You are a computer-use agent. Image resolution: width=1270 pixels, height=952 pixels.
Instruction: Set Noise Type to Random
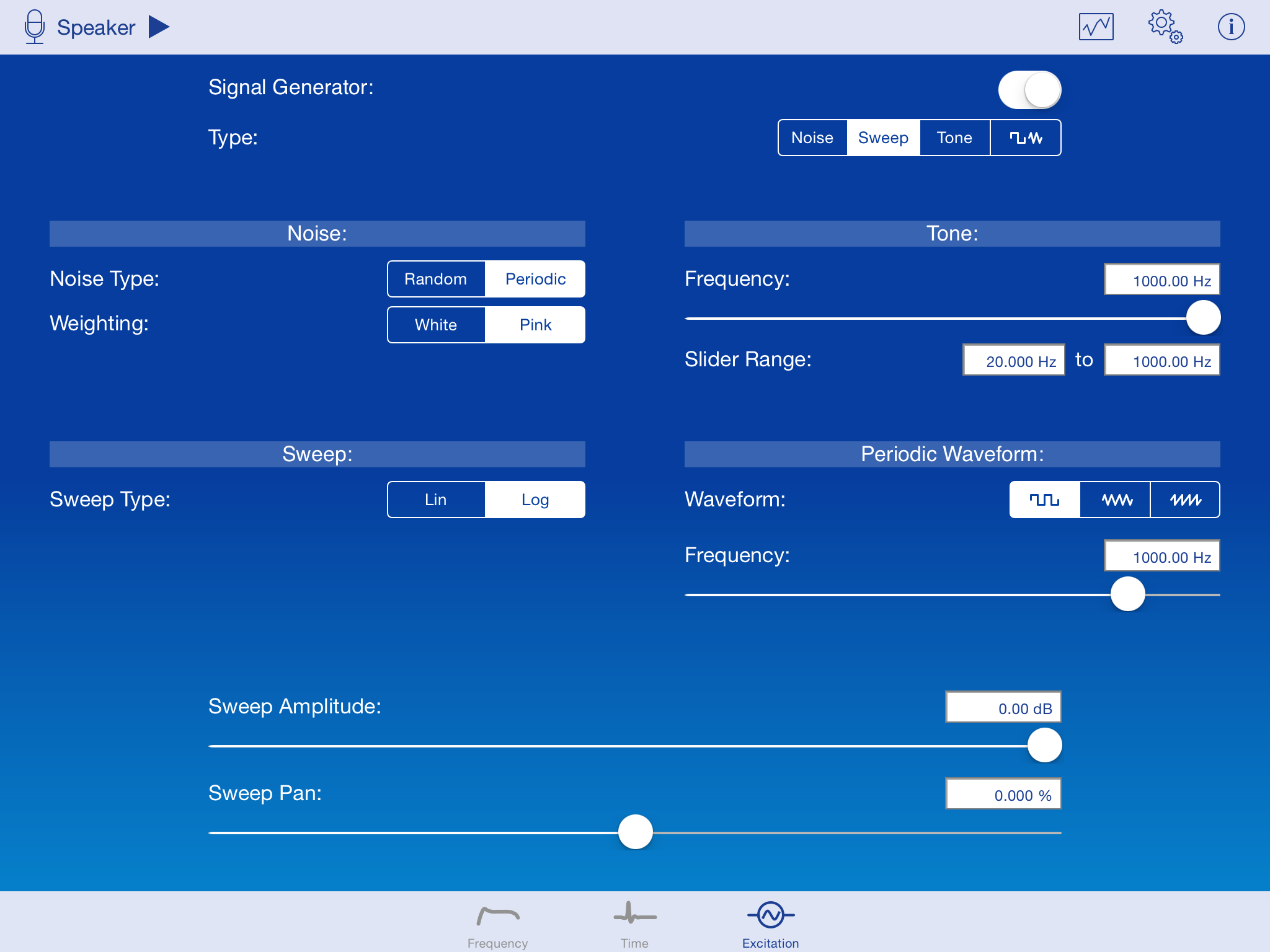tap(436, 279)
